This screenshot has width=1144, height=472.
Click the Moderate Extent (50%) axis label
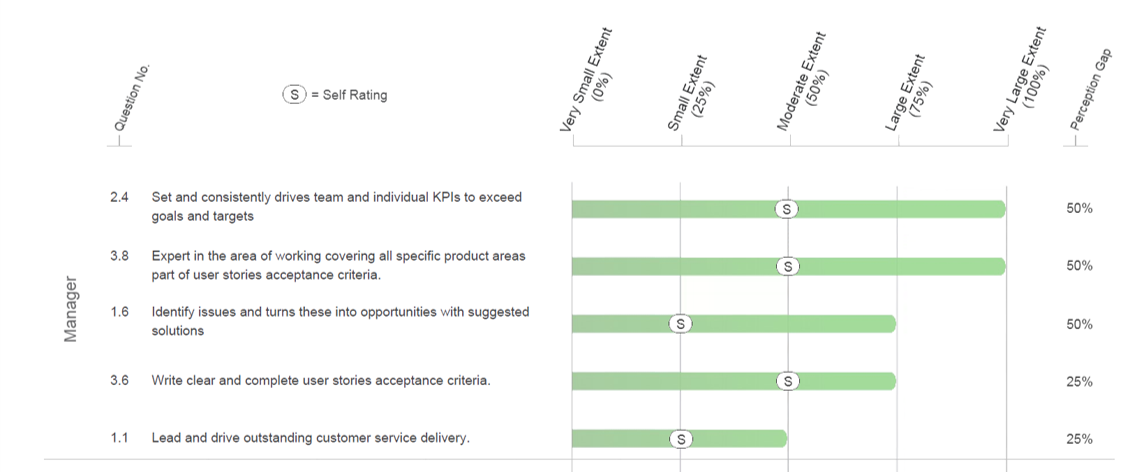click(805, 81)
